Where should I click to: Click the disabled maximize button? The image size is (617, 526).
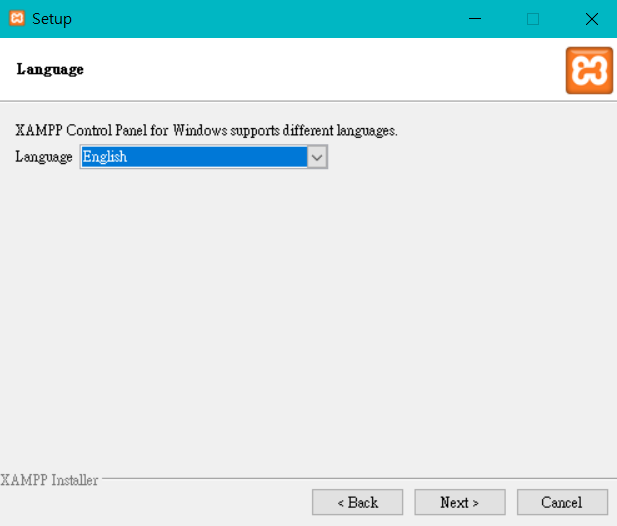click(533, 18)
